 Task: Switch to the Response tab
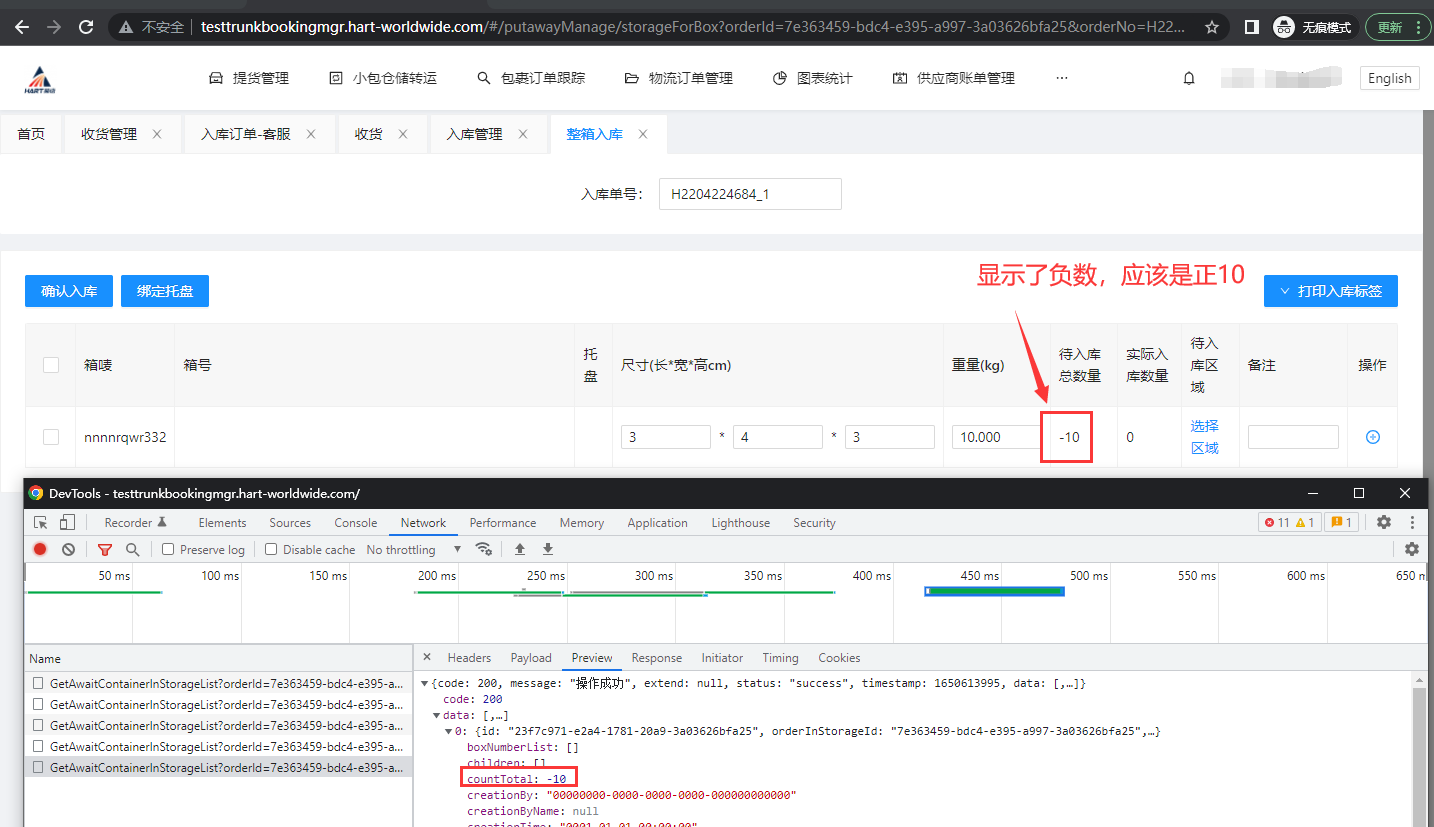pos(656,658)
